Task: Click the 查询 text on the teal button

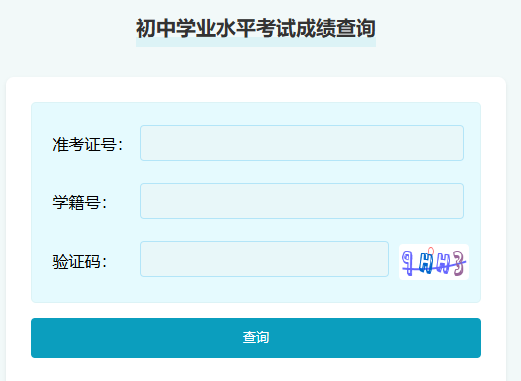Action: [256, 337]
